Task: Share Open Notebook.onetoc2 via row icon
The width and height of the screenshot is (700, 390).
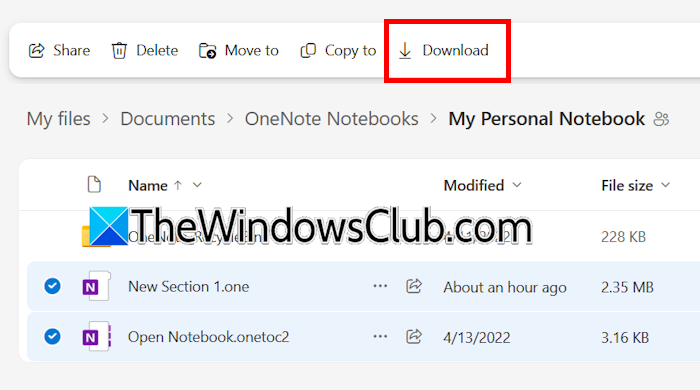Action: click(414, 336)
